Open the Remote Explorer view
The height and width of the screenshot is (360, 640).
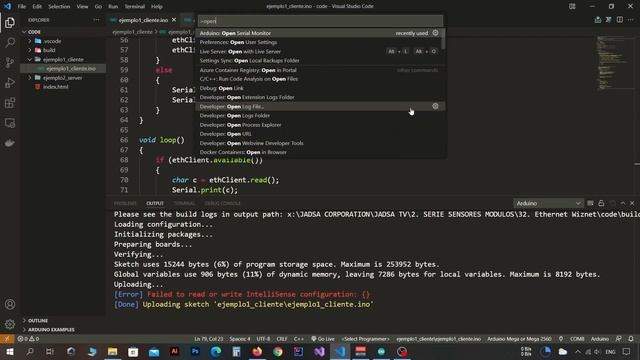pyautogui.click(x=10, y=123)
